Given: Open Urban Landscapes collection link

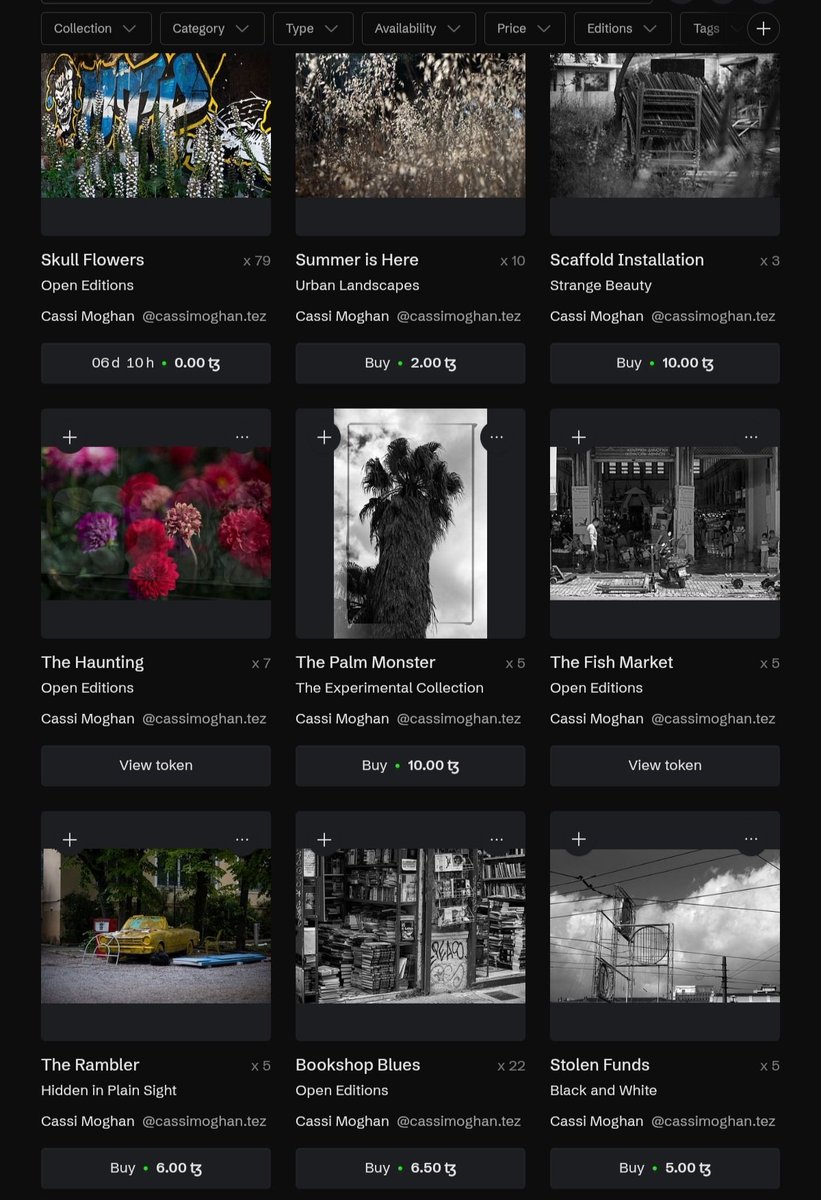Looking at the screenshot, I should tap(357, 285).
